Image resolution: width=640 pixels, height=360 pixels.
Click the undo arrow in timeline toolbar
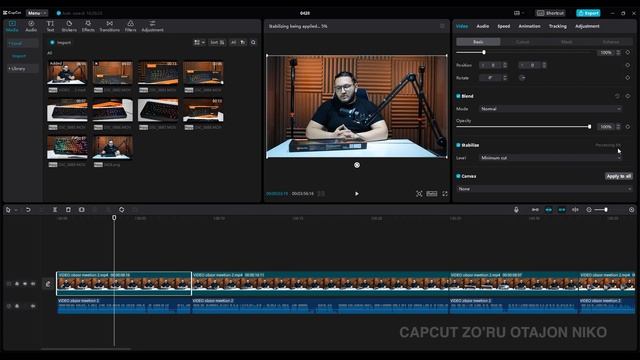[x=28, y=210]
